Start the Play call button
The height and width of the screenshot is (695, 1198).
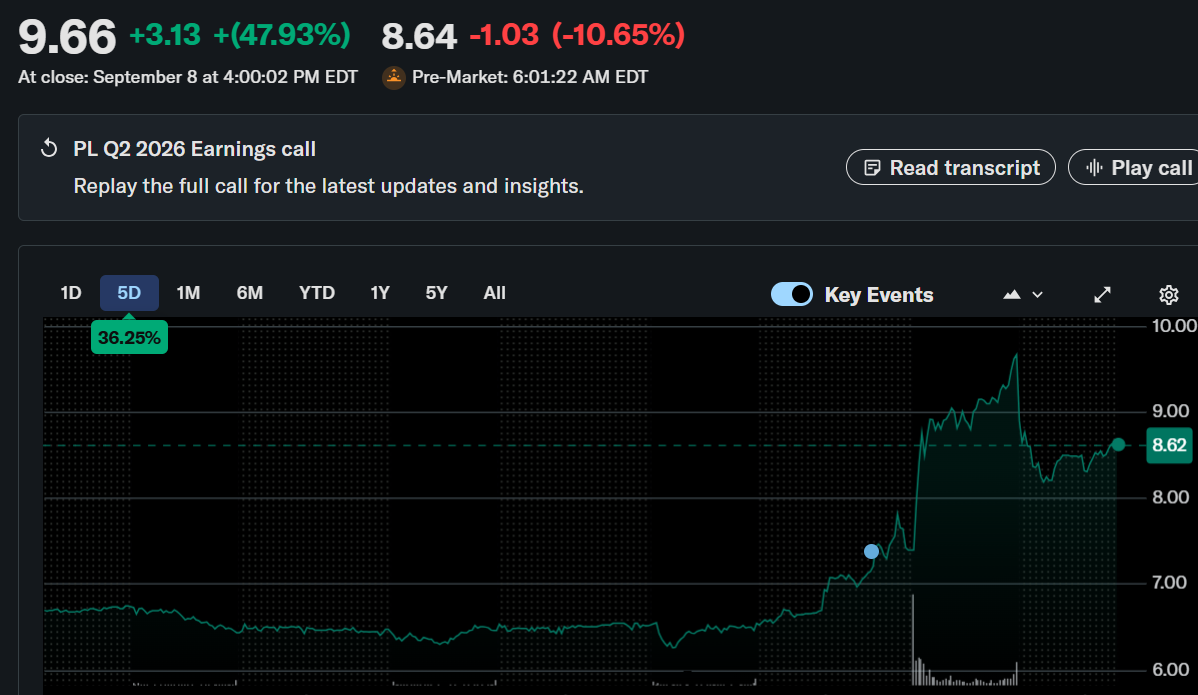[x=1133, y=167]
